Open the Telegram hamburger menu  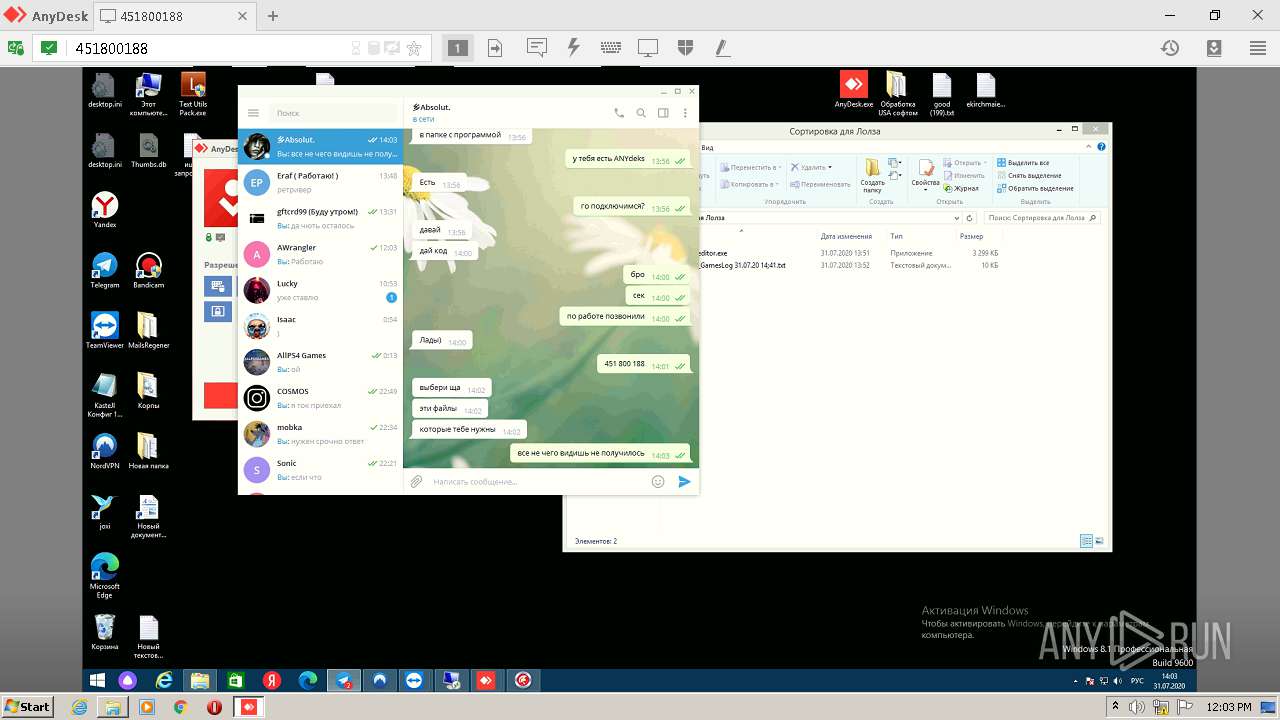253,113
